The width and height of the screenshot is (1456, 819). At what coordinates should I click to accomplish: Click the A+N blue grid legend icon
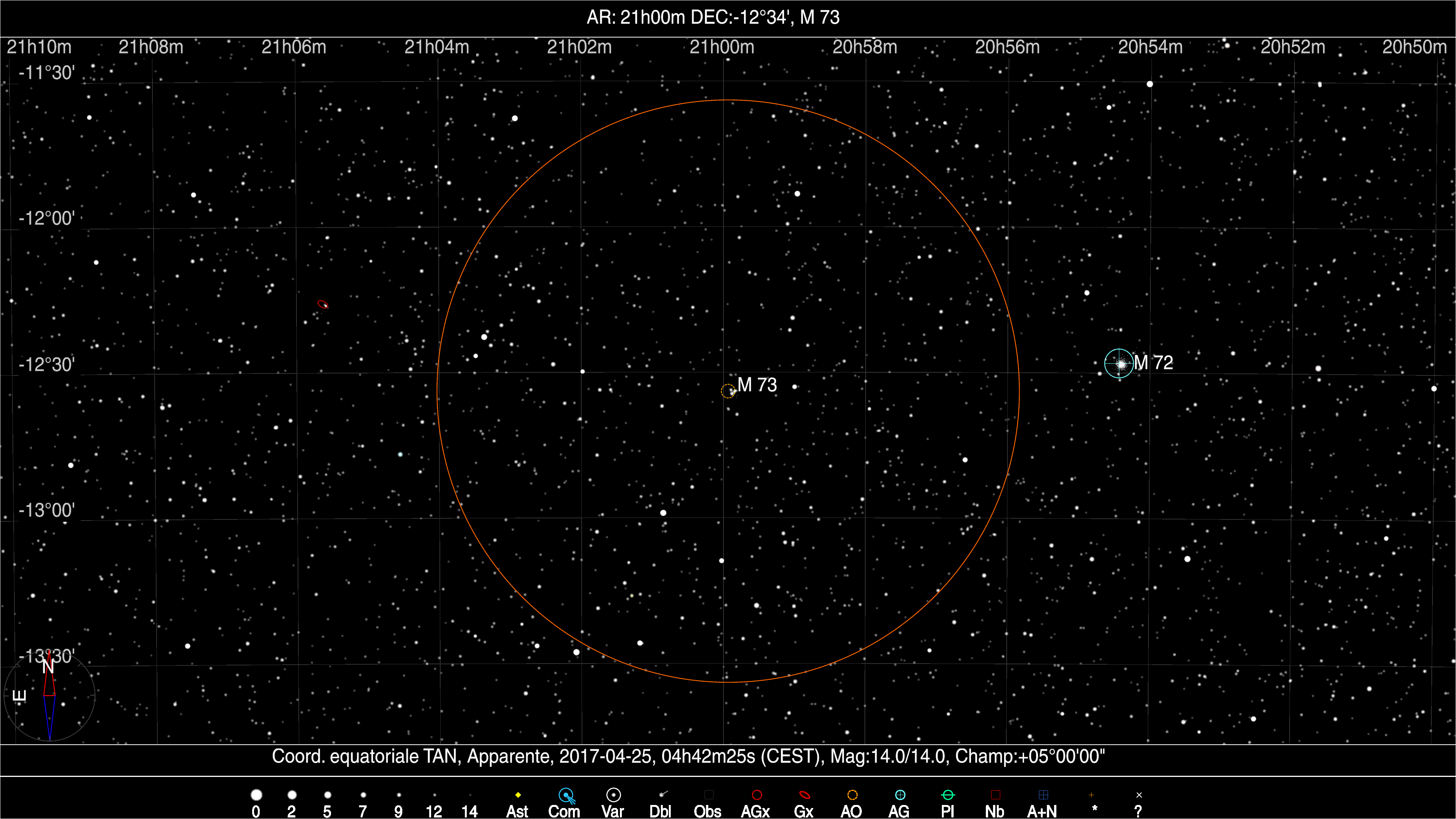(x=1043, y=795)
